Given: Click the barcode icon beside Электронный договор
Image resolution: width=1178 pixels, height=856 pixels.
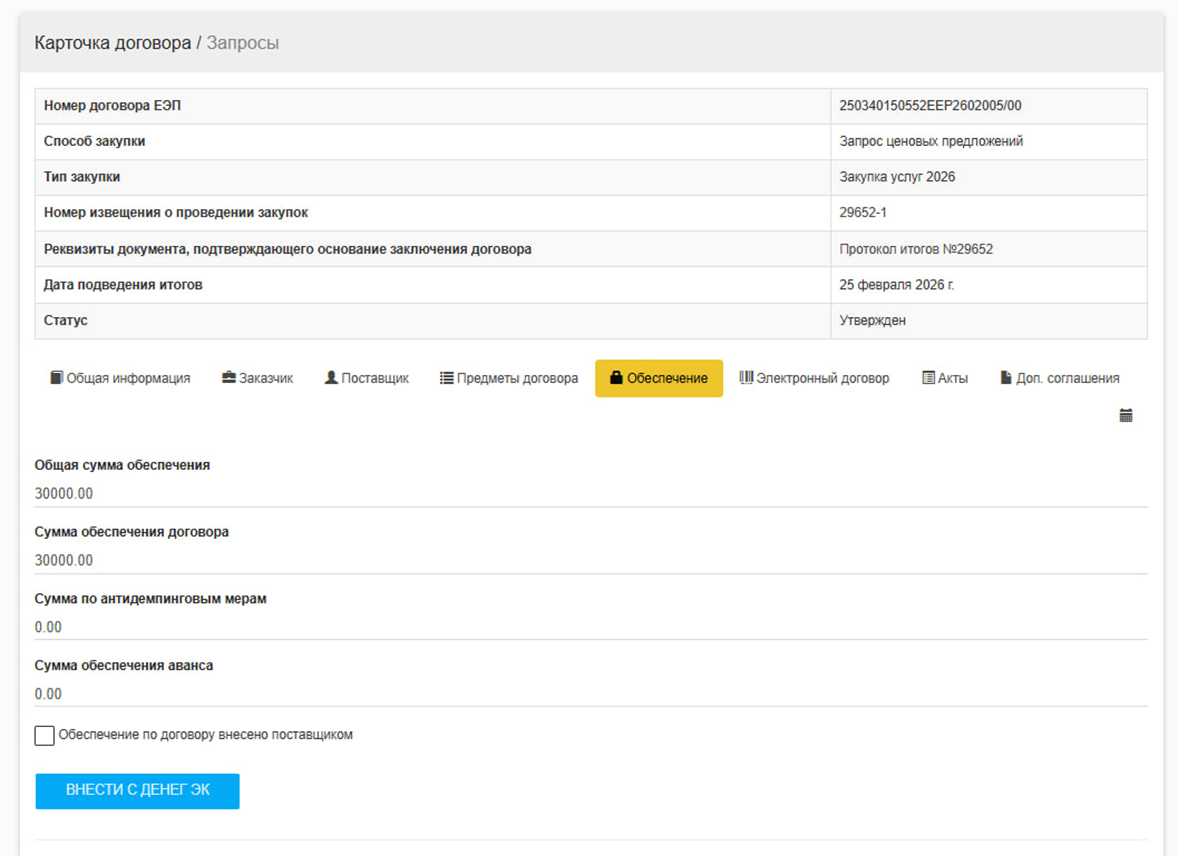Looking at the screenshot, I should point(746,378).
